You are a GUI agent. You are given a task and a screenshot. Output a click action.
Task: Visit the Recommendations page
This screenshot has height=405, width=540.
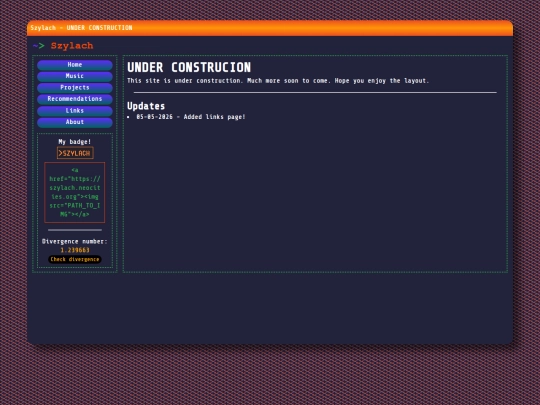point(75,99)
